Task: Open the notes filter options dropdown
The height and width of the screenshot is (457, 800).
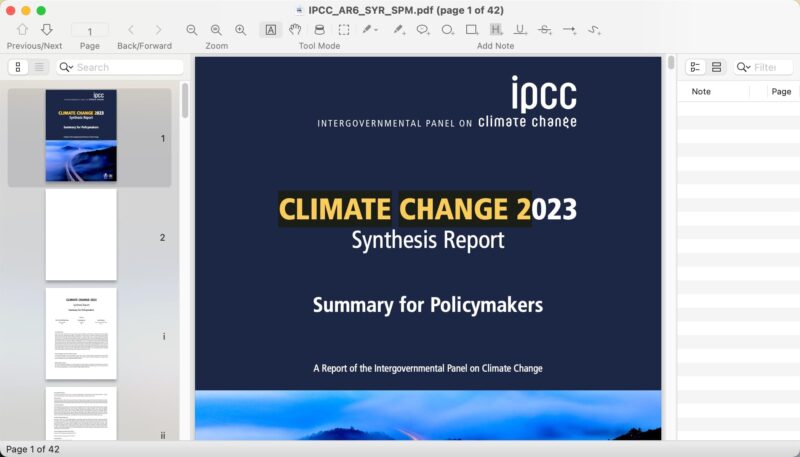Action: [x=743, y=67]
